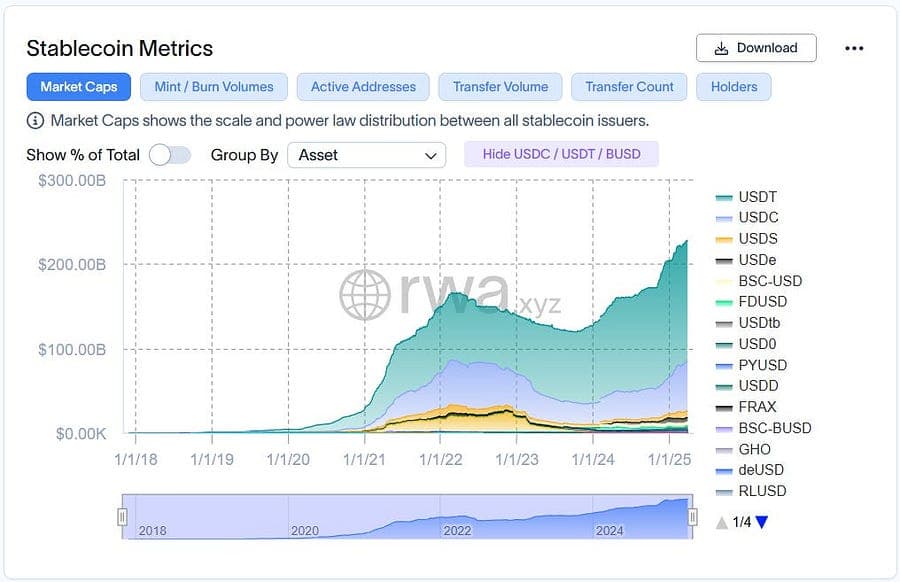This screenshot has width=900, height=582.
Task: Toggle USDC series in the legend
Action: (747, 218)
